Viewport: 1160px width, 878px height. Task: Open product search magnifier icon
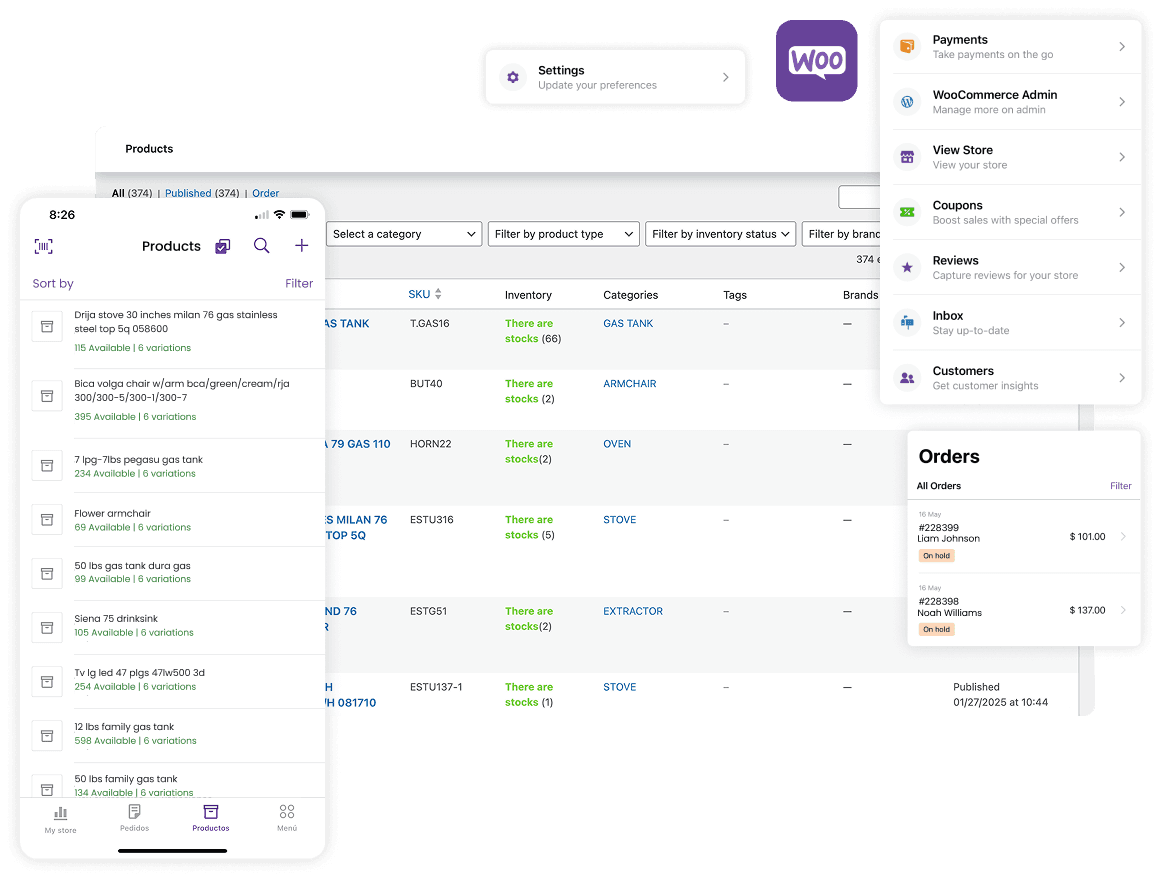tap(262, 246)
